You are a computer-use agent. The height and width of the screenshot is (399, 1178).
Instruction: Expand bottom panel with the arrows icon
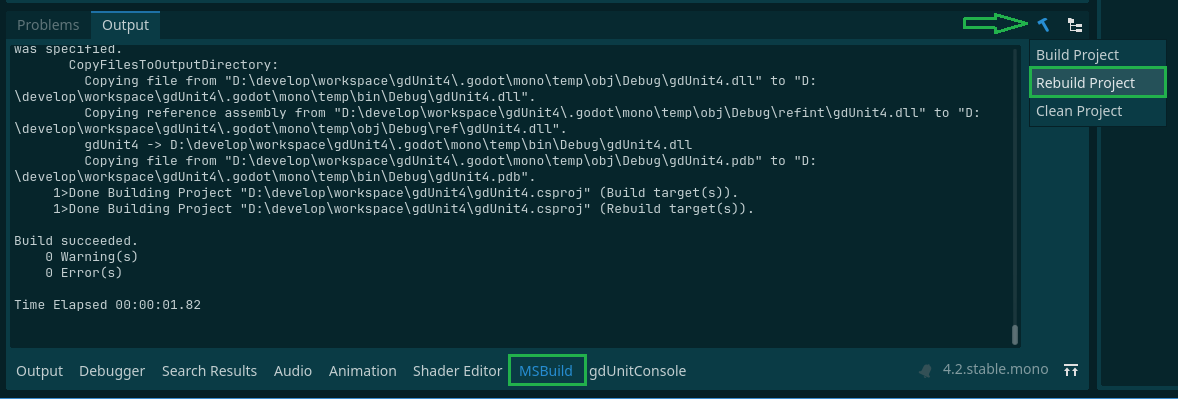pos(1071,370)
